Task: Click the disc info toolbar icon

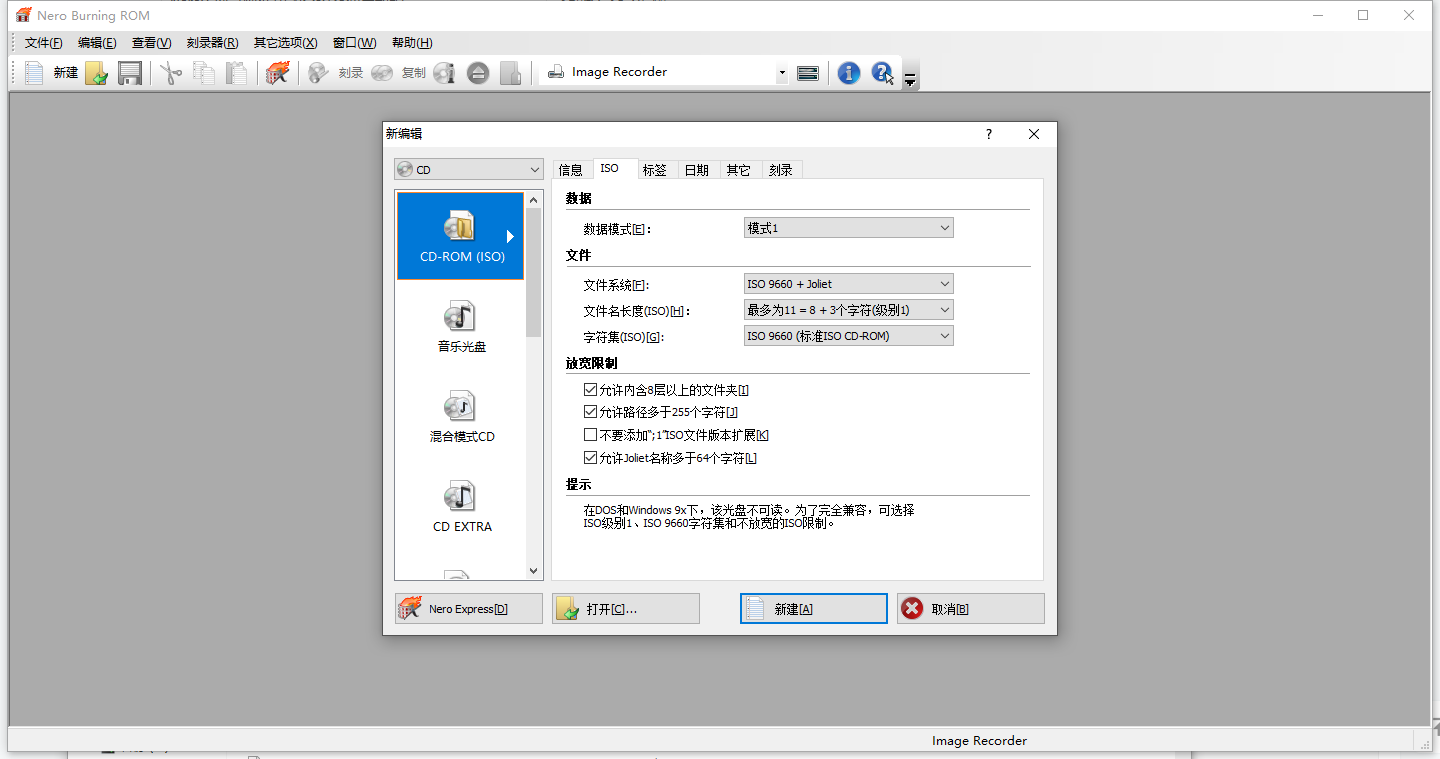Action: pos(444,72)
